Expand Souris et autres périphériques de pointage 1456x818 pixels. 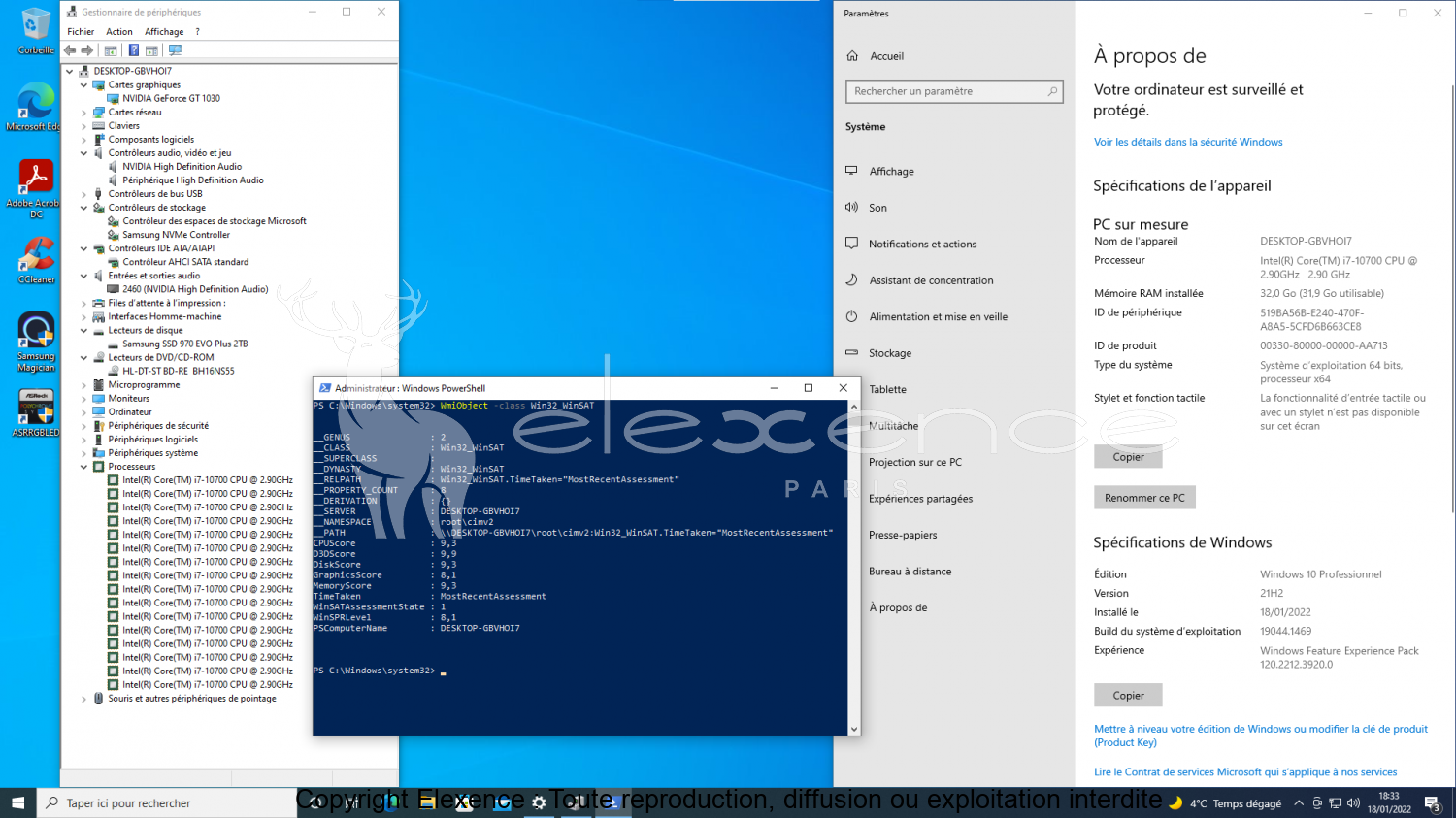[83, 699]
